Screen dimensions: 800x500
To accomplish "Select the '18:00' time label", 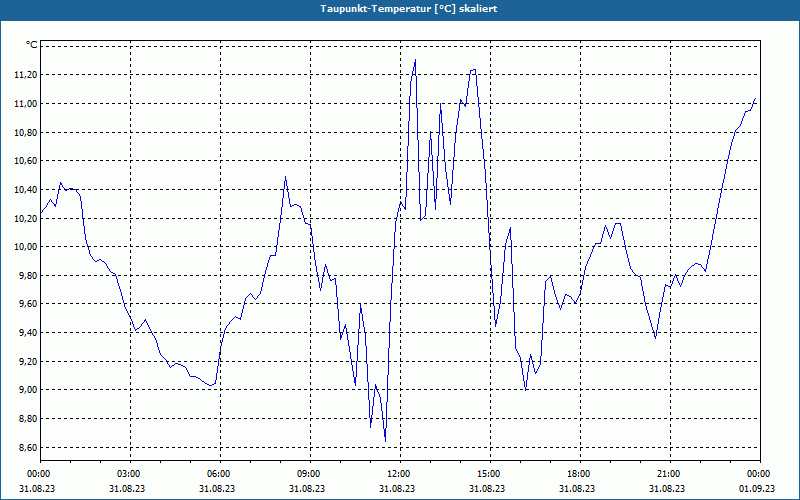I will tap(580, 474).
